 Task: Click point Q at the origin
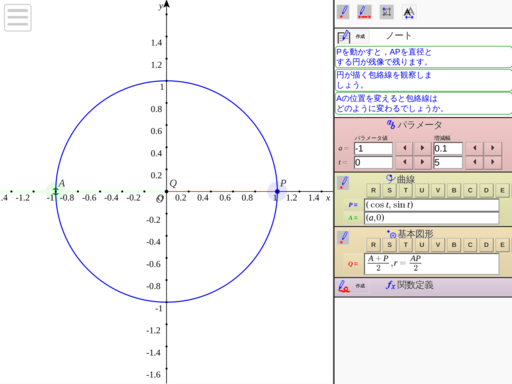point(167,191)
